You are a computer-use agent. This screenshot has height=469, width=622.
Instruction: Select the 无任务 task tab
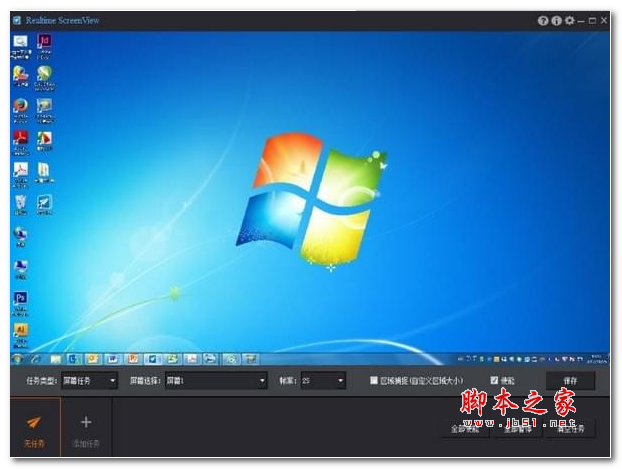click(x=35, y=427)
